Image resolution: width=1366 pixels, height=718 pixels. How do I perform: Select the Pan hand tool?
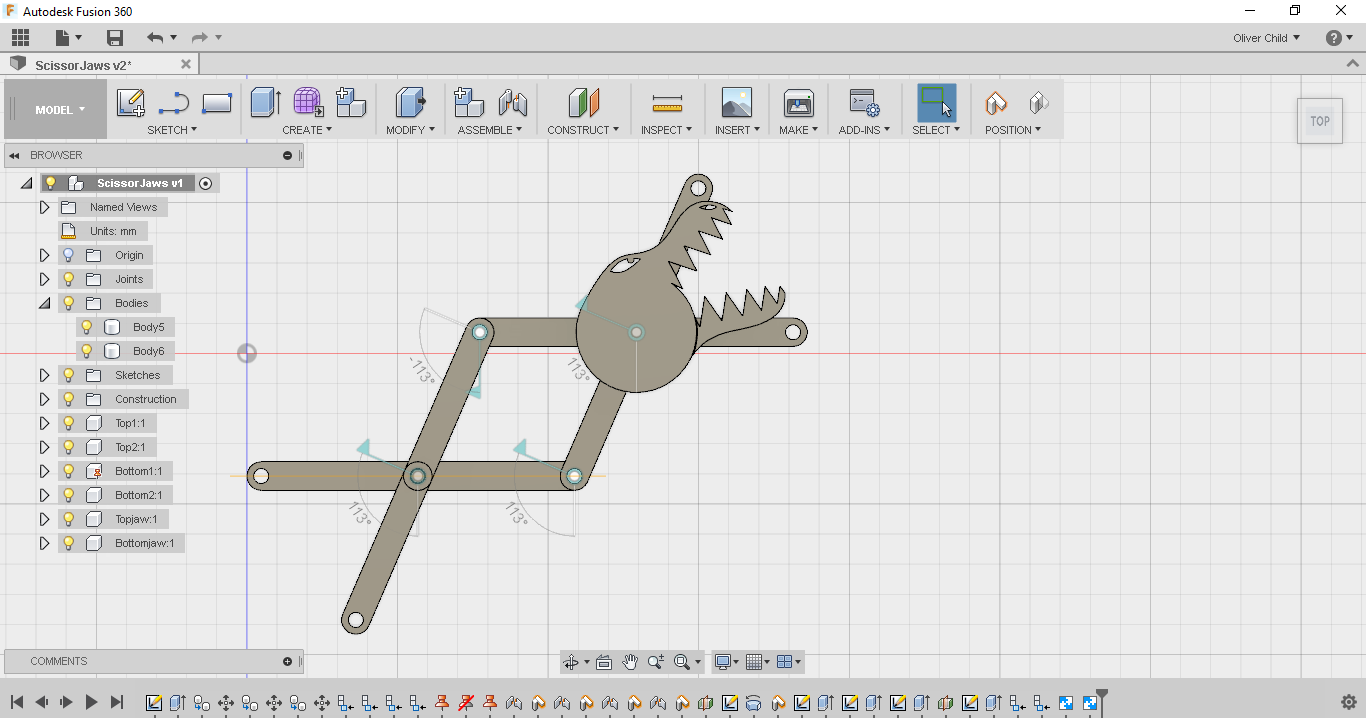point(630,662)
